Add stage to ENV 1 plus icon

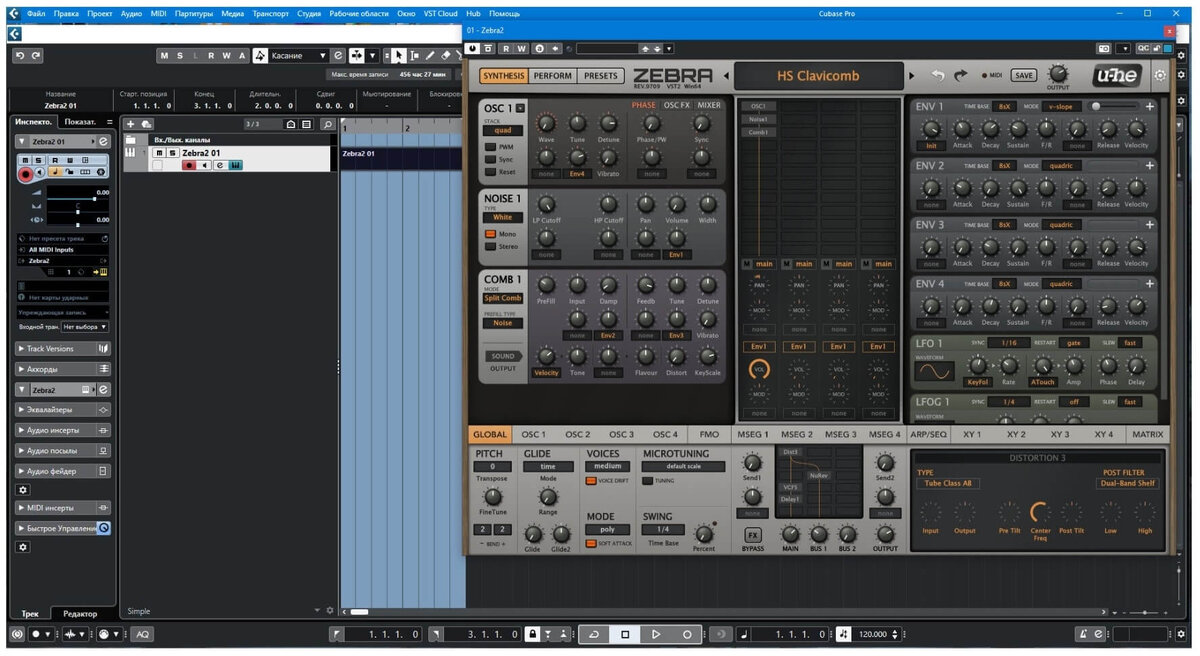point(1150,106)
